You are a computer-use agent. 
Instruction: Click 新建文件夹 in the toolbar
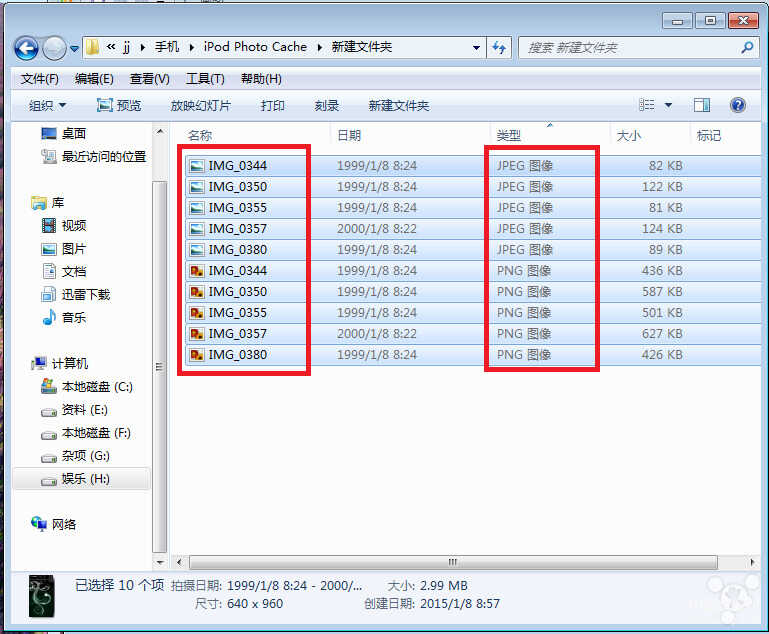pyautogui.click(x=399, y=105)
